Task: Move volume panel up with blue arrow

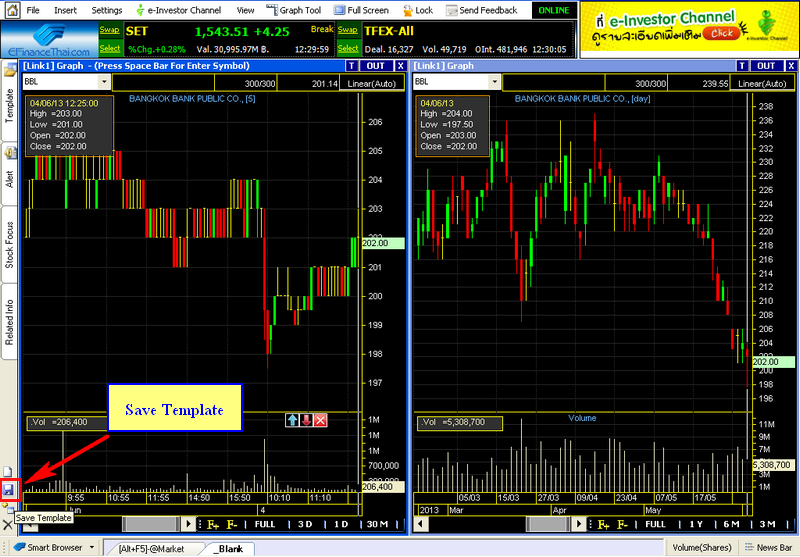Action: click(292, 420)
